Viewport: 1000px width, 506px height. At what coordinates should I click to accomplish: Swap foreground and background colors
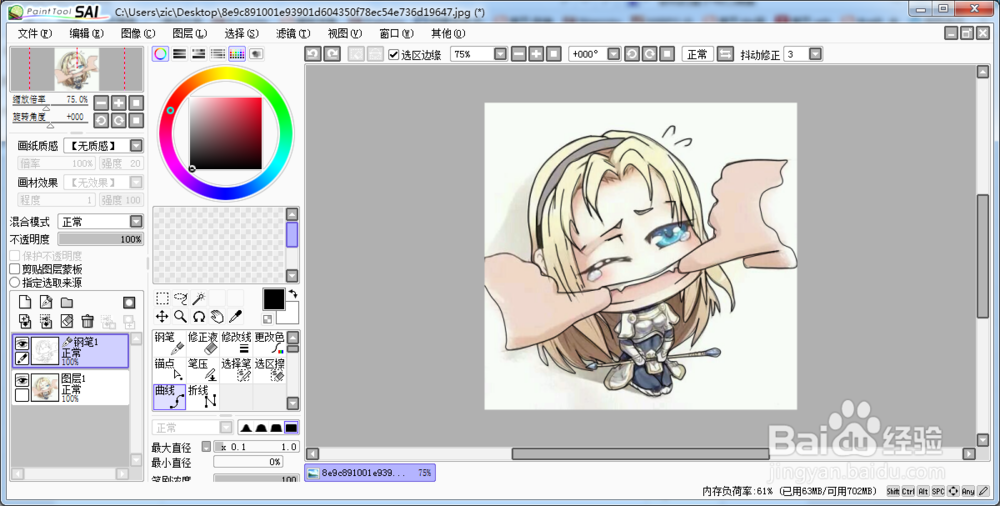click(293, 294)
